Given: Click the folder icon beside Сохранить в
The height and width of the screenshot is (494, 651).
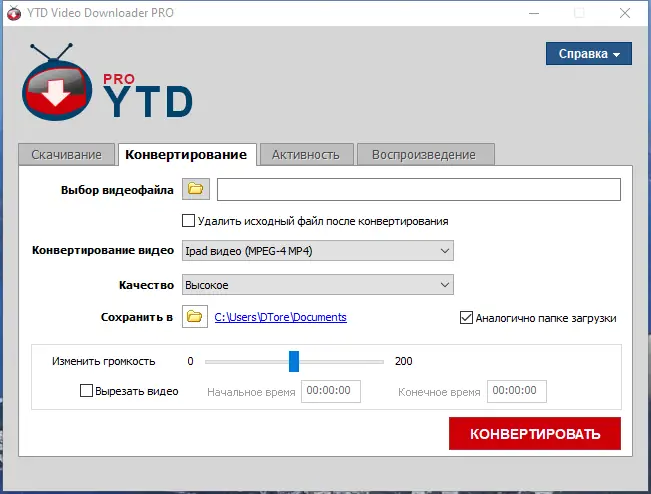Looking at the screenshot, I should (x=195, y=317).
